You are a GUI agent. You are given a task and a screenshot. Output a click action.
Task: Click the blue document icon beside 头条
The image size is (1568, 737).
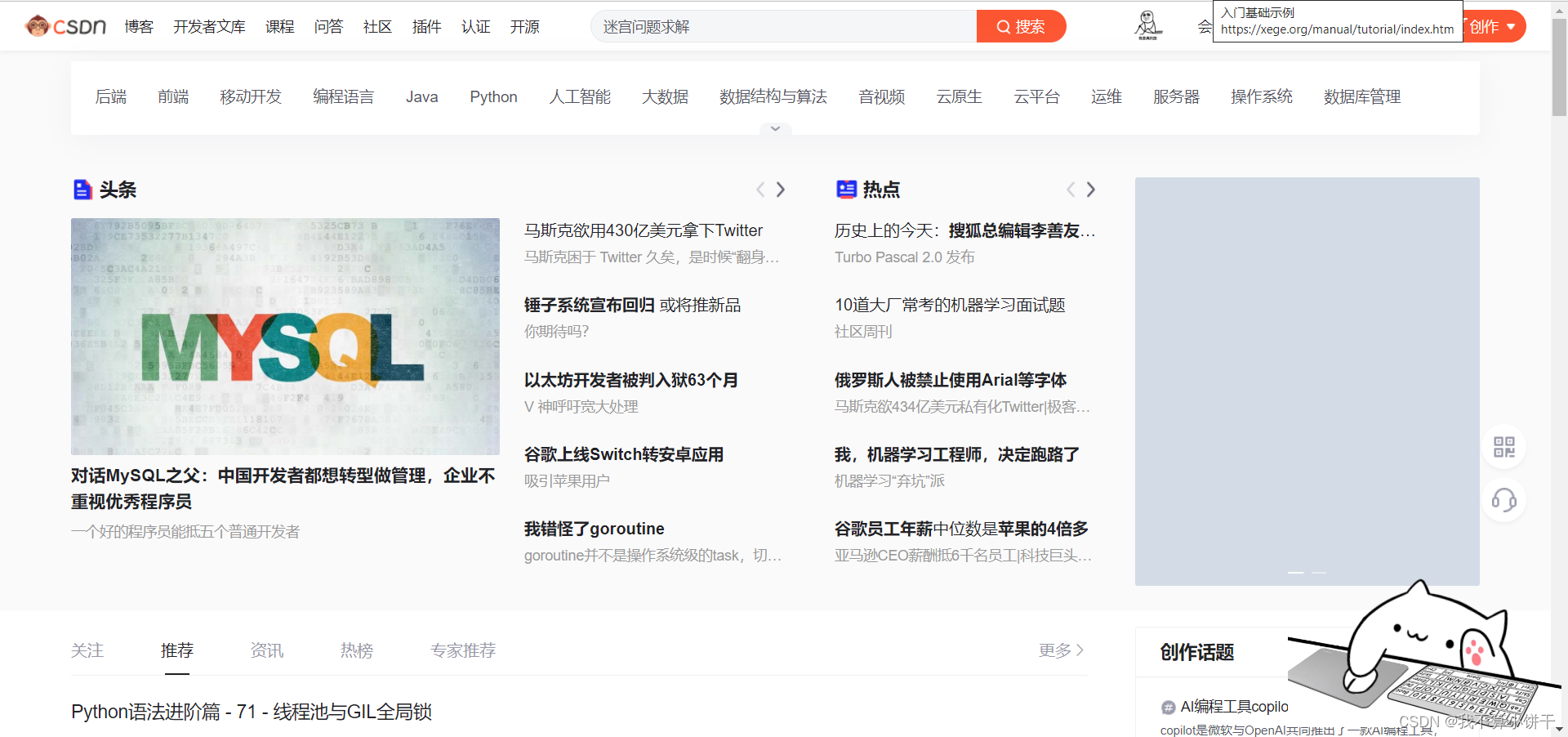pos(82,189)
